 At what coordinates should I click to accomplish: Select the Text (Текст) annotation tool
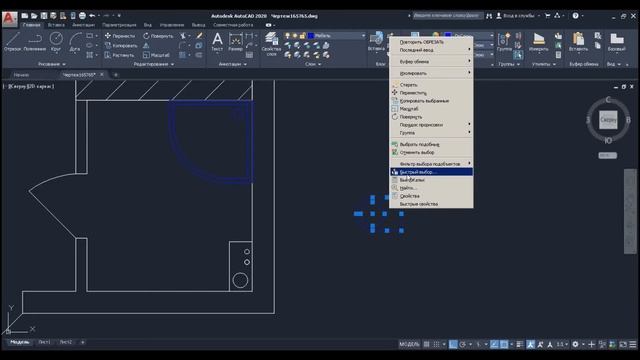(x=217, y=42)
